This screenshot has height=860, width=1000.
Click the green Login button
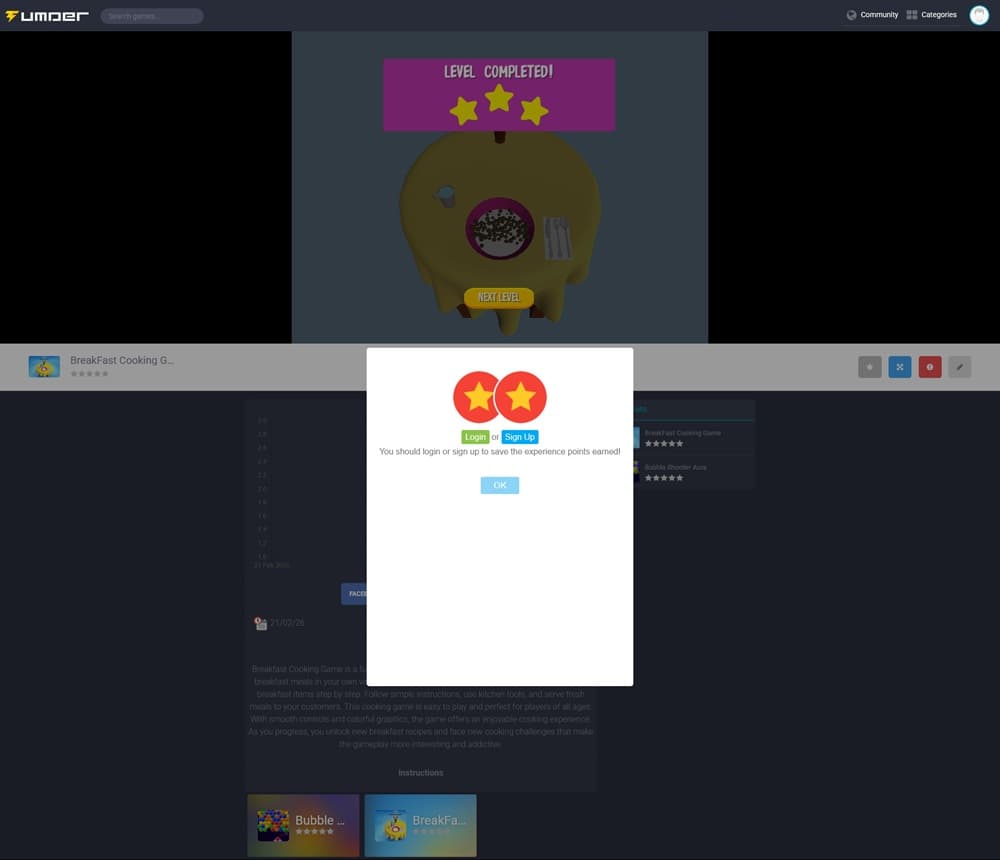475,437
